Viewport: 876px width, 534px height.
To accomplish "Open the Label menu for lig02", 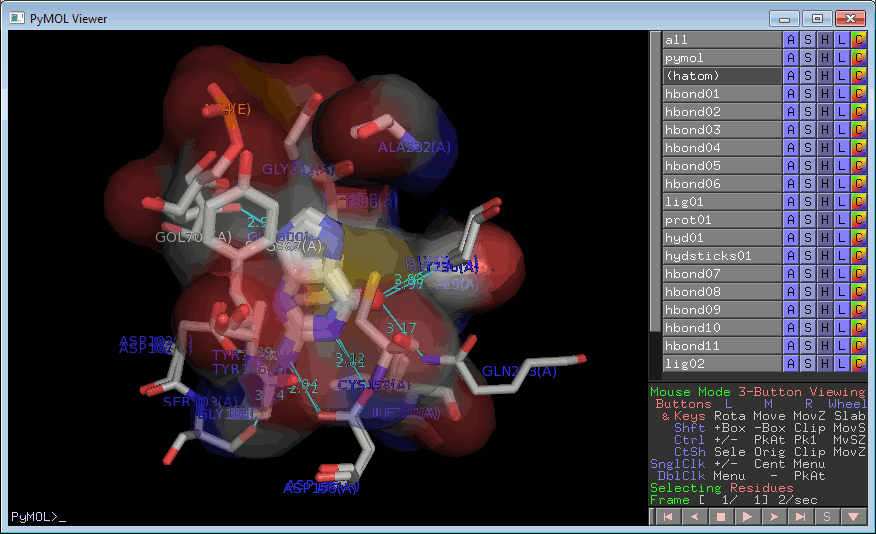I will click(841, 364).
